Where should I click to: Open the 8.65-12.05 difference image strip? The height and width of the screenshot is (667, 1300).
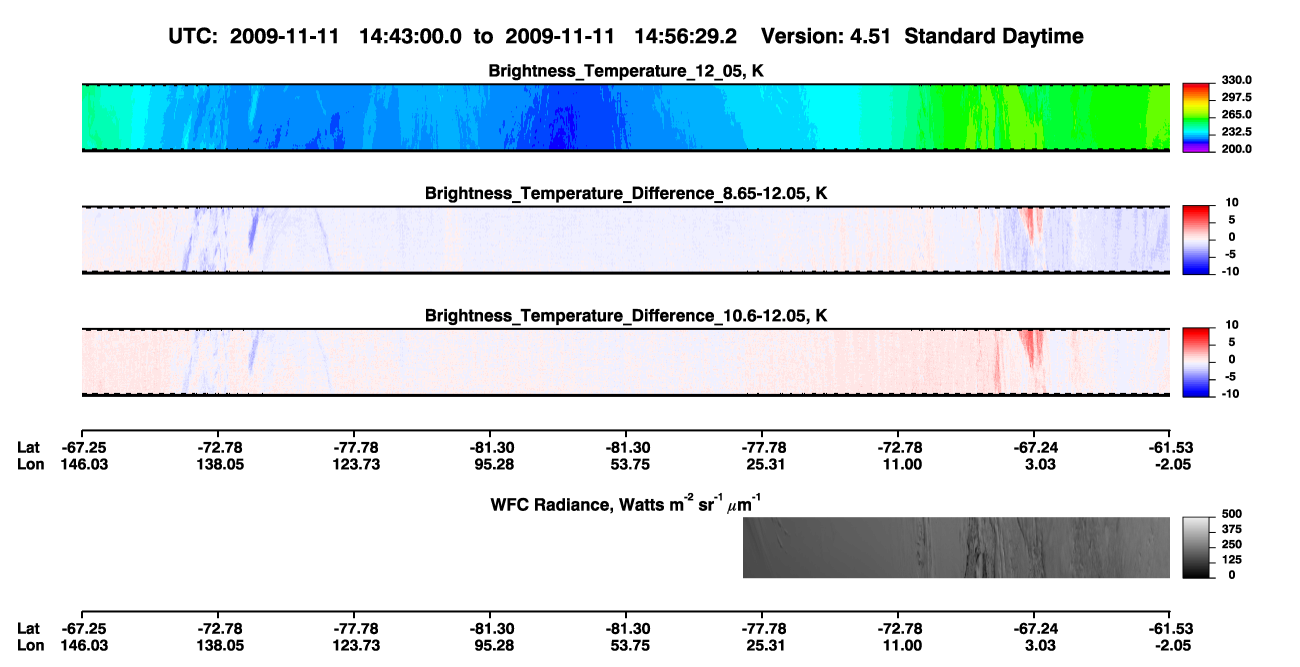pos(626,240)
